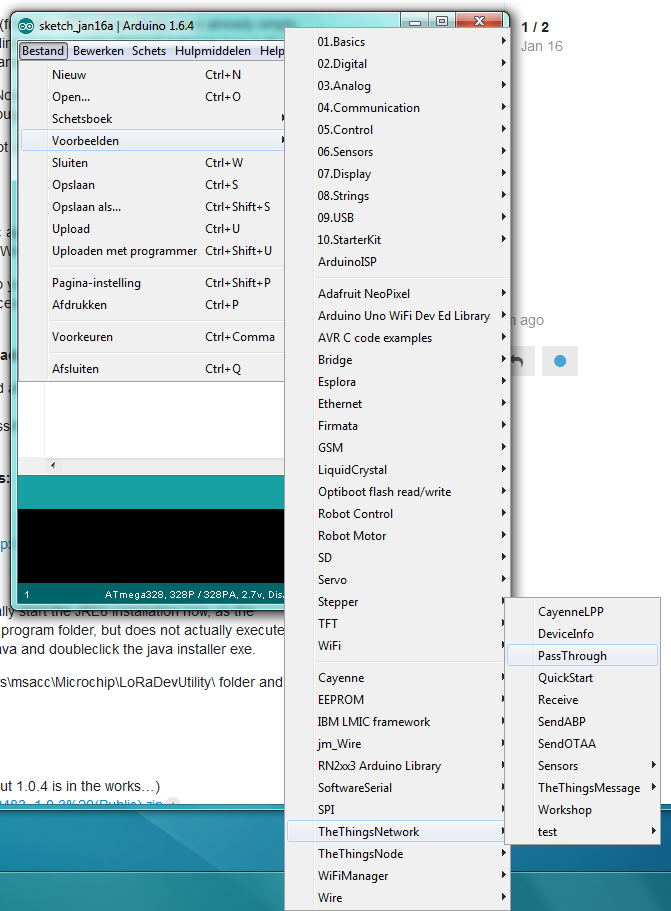Expand Robot Control examples
This screenshot has width=671, height=911.
(398, 514)
